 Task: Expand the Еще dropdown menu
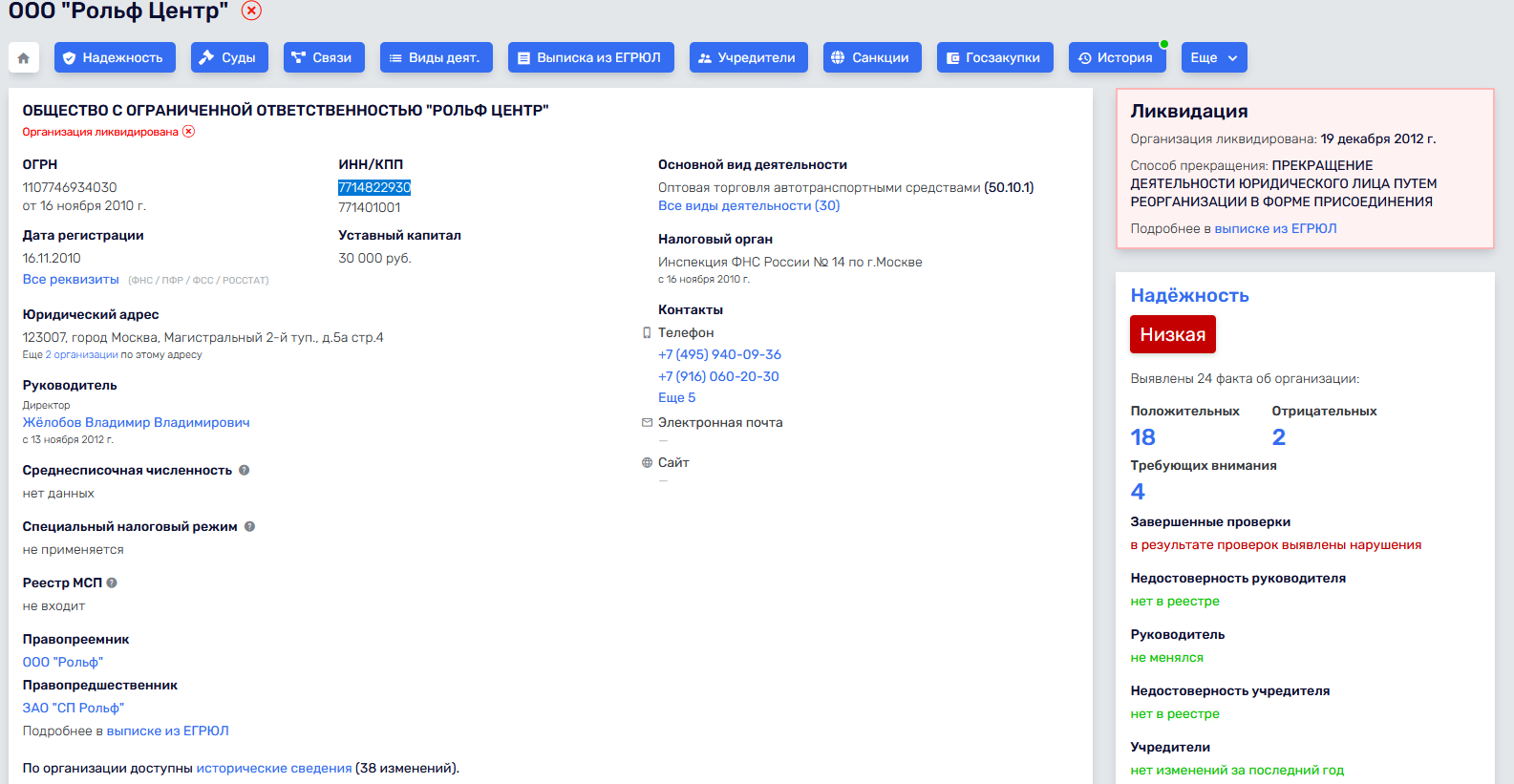(1214, 57)
